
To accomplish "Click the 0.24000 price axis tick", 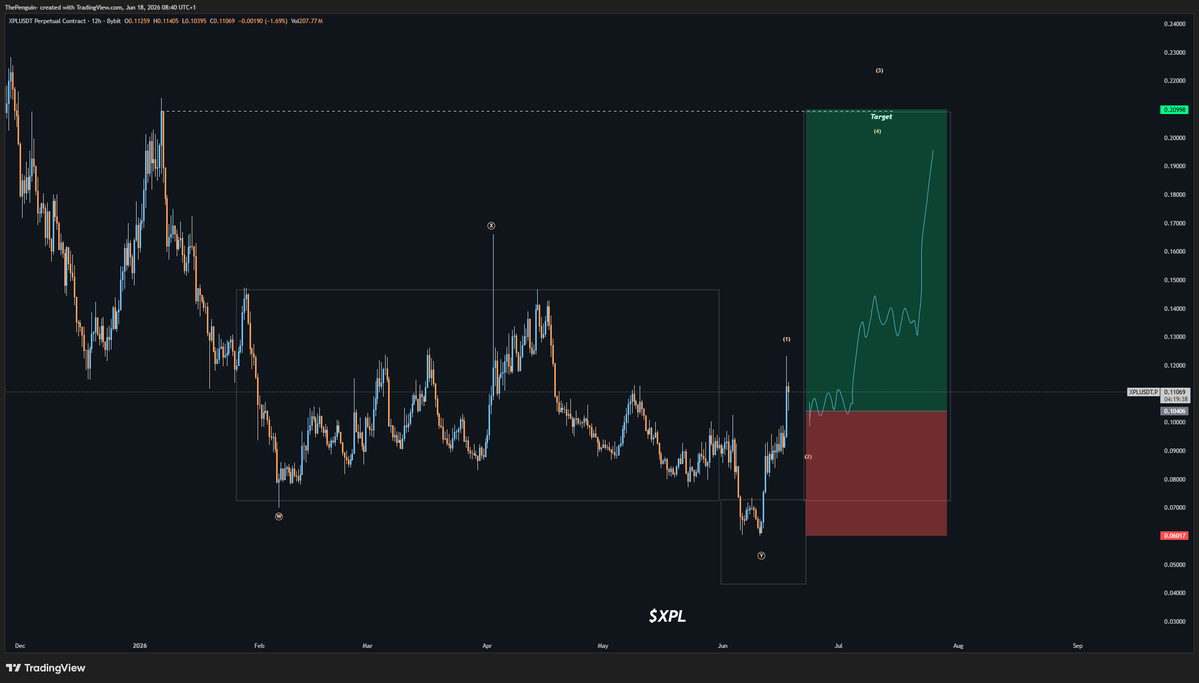I will (x=1175, y=24).
